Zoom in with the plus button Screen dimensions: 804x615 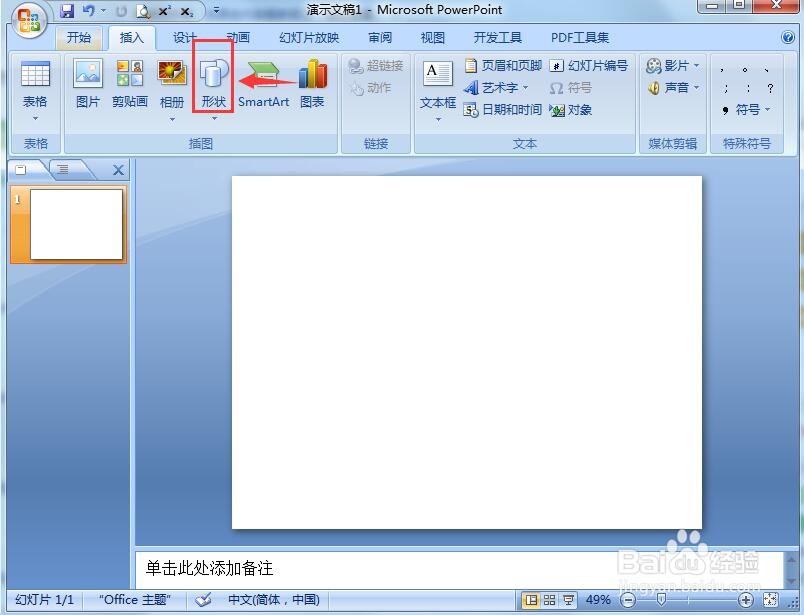pyautogui.click(x=746, y=600)
